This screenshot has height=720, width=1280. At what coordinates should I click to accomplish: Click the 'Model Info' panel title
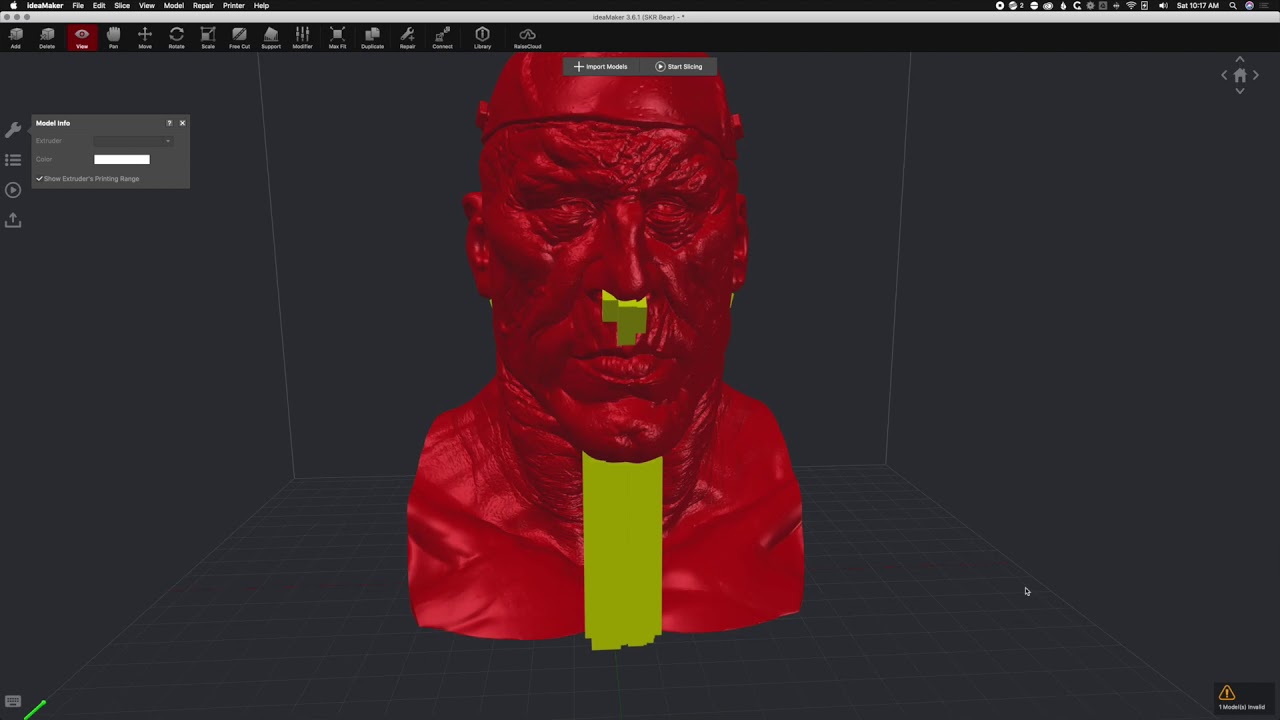[53, 123]
